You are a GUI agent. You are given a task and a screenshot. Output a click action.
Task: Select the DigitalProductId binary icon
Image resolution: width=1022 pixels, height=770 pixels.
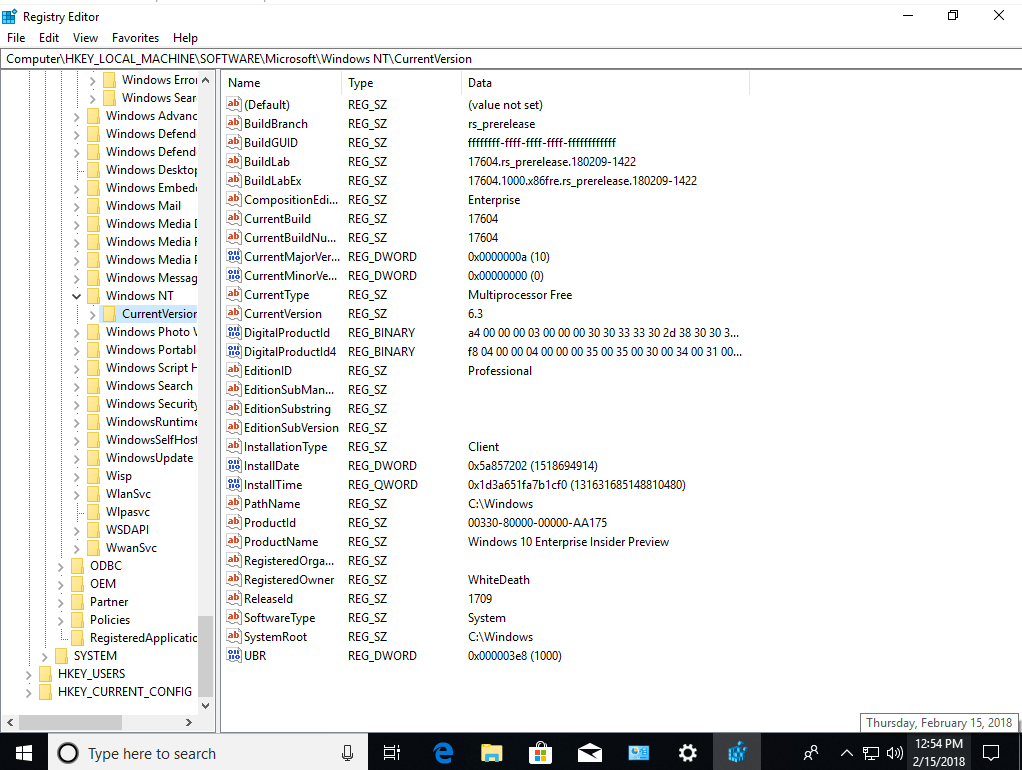click(x=233, y=333)
